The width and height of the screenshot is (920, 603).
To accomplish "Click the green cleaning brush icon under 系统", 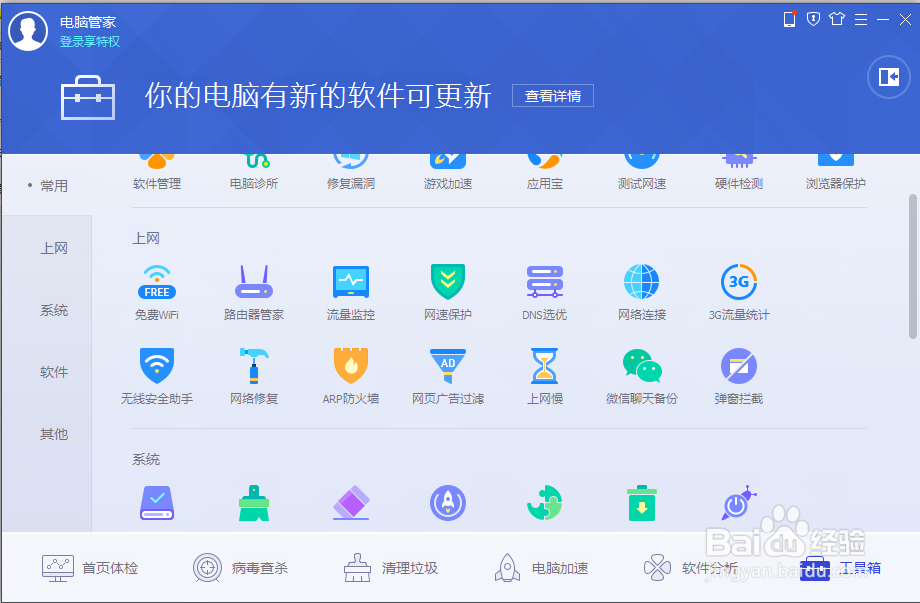I will click(x=253, y=503).
